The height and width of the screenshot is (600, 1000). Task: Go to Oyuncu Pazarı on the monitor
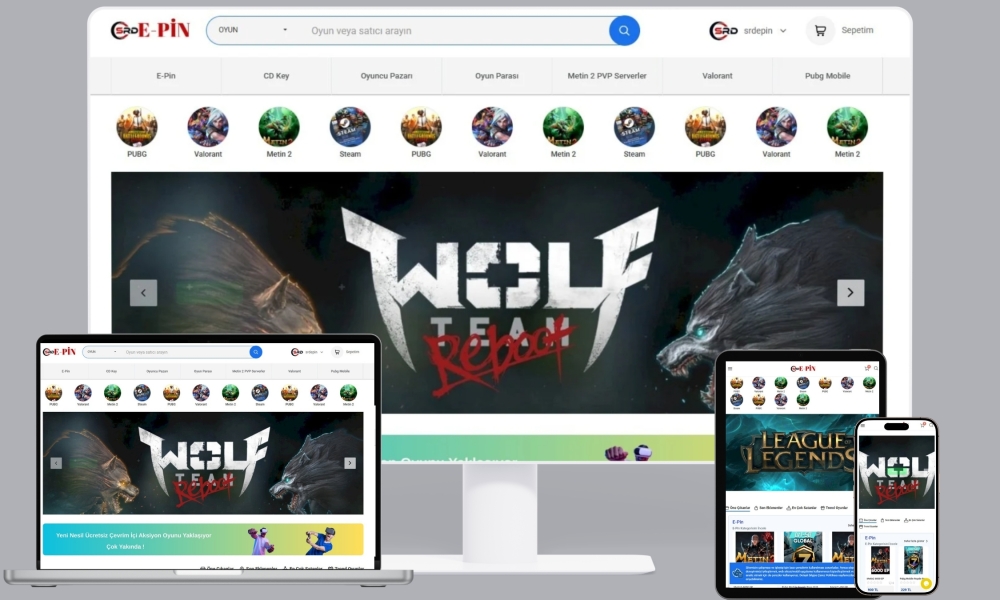click(386, 76)
